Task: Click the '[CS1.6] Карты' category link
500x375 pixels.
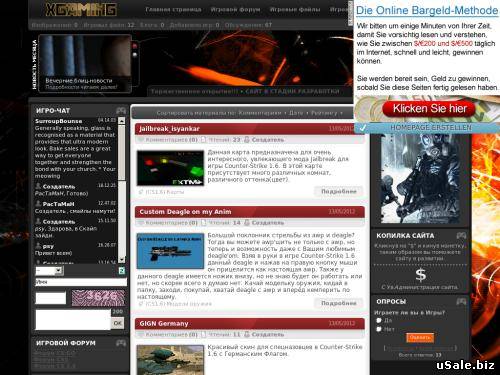Action: pyautogui.click(x=165, y=192)
